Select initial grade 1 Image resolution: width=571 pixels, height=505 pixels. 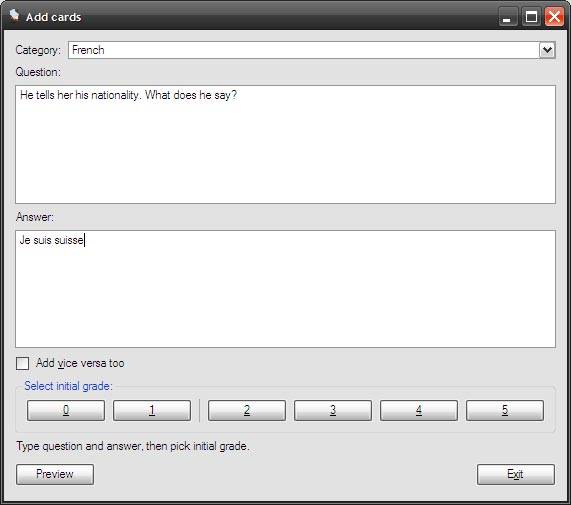point(152,410)
